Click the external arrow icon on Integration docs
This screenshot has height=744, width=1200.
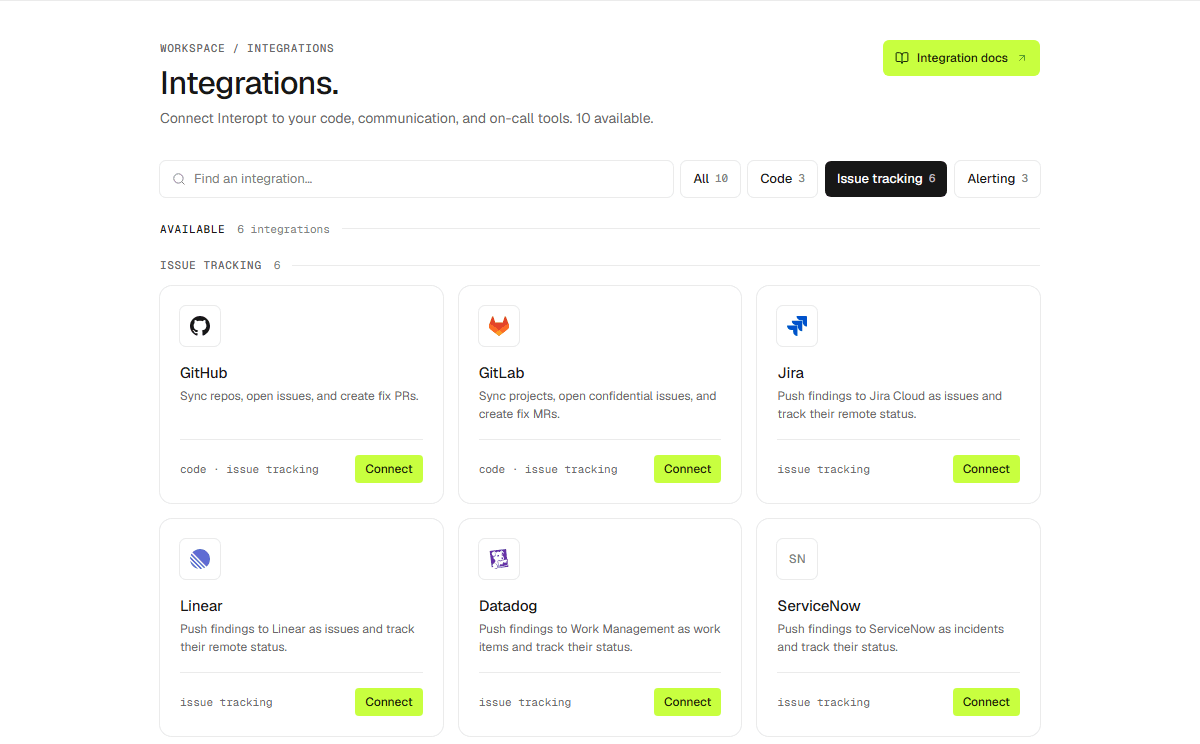coord(1022,58)
